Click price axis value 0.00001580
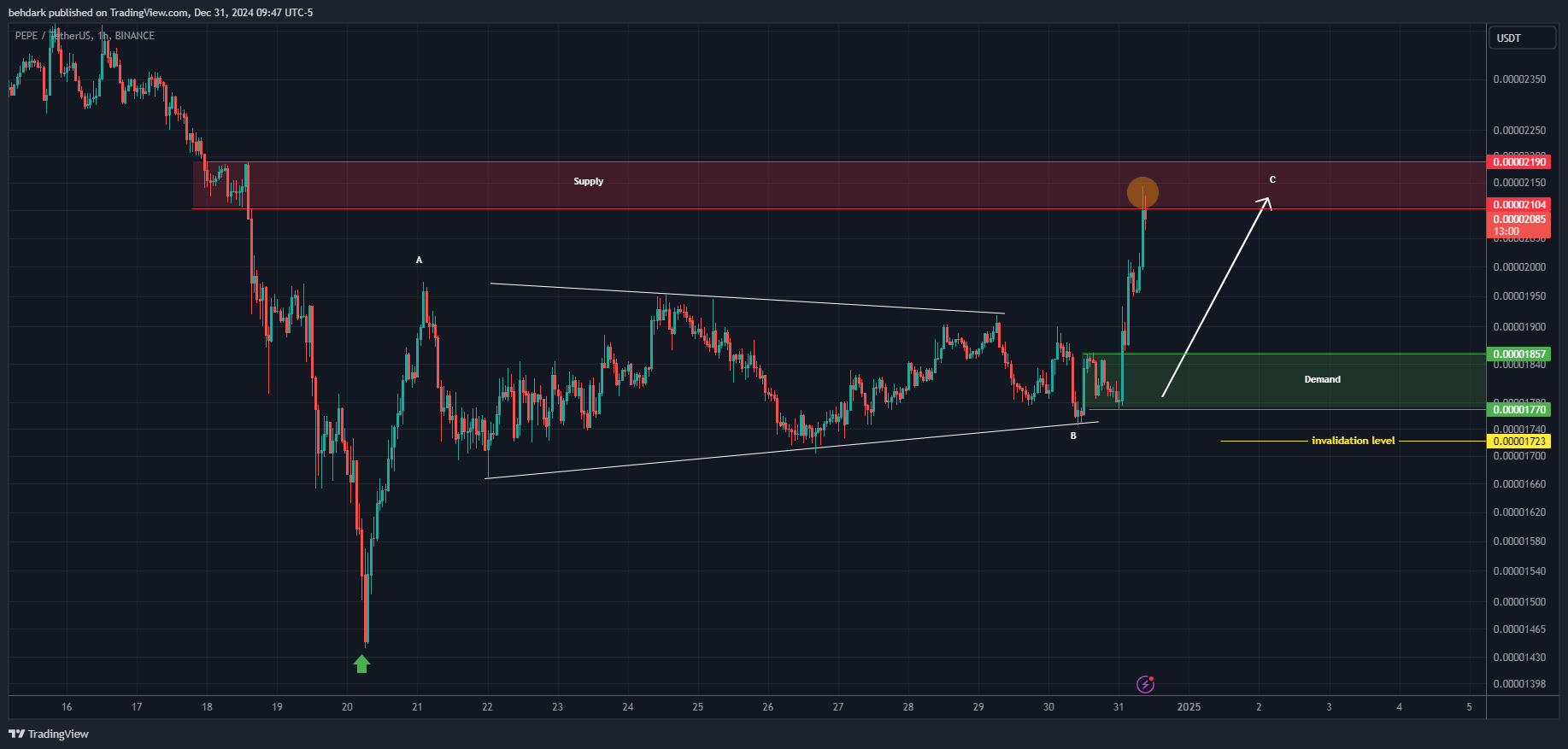This screenshot has height=749, width=1568. [x=1519, y=541]
